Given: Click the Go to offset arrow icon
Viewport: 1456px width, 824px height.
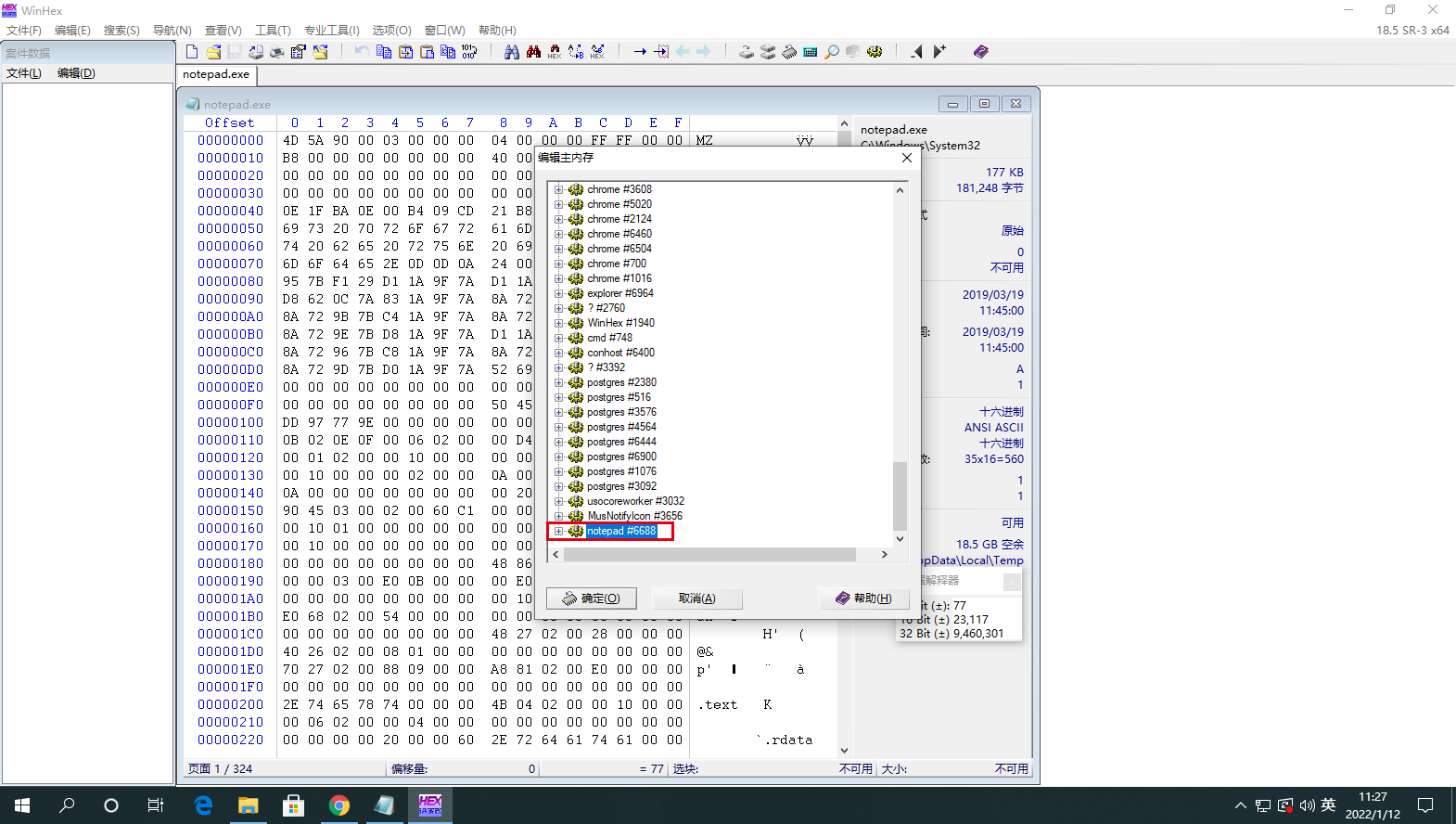Looking at the screenshot, I should click(x=640, y=52).
